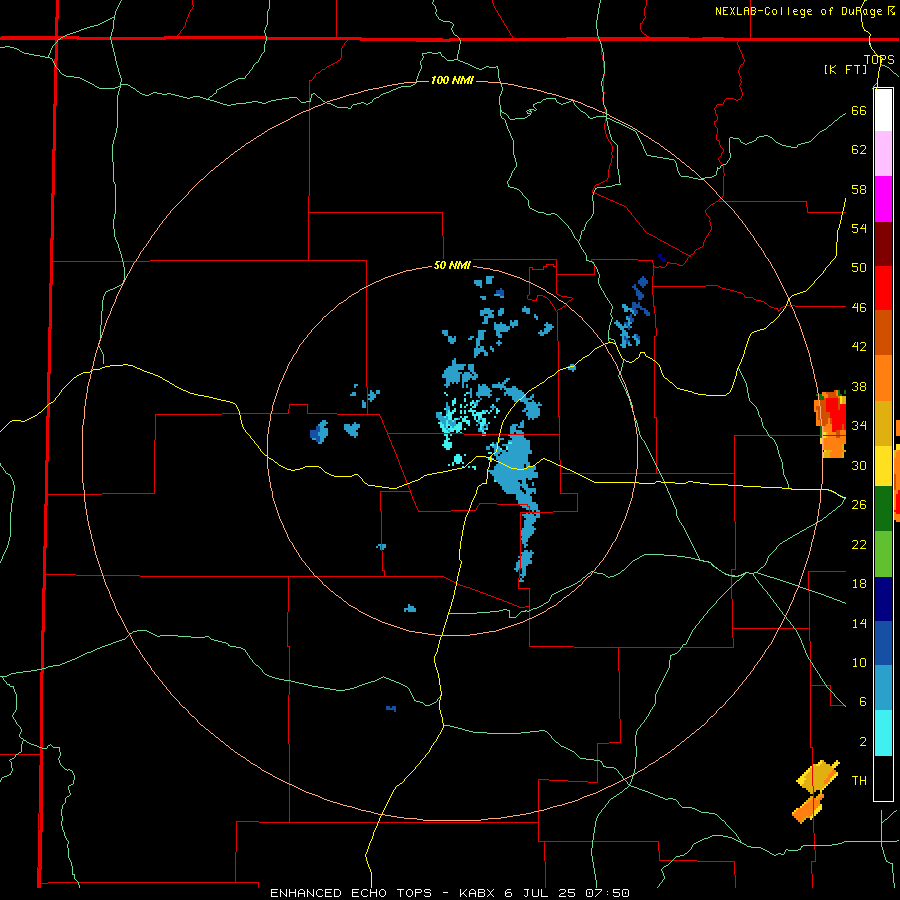Click the blue echo cluster northeast of the 50 NMI ring
This screenshot has height=900, width=900.
point(632,314)
